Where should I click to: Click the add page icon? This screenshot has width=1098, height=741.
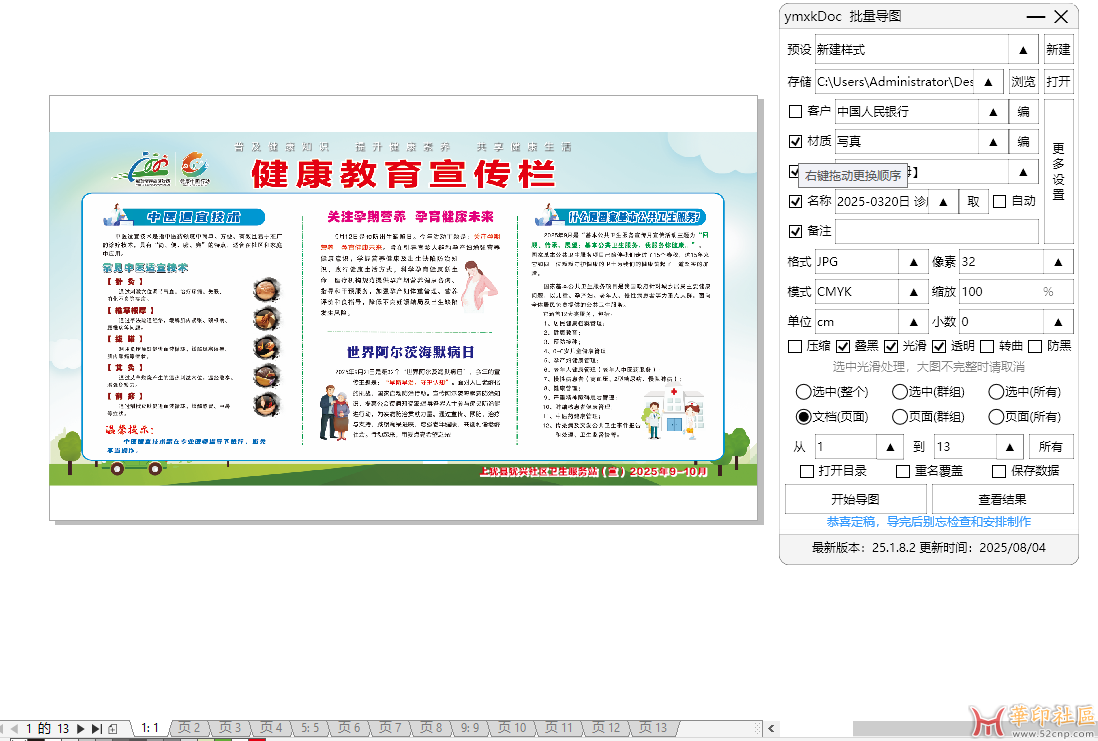coord(113,728)
